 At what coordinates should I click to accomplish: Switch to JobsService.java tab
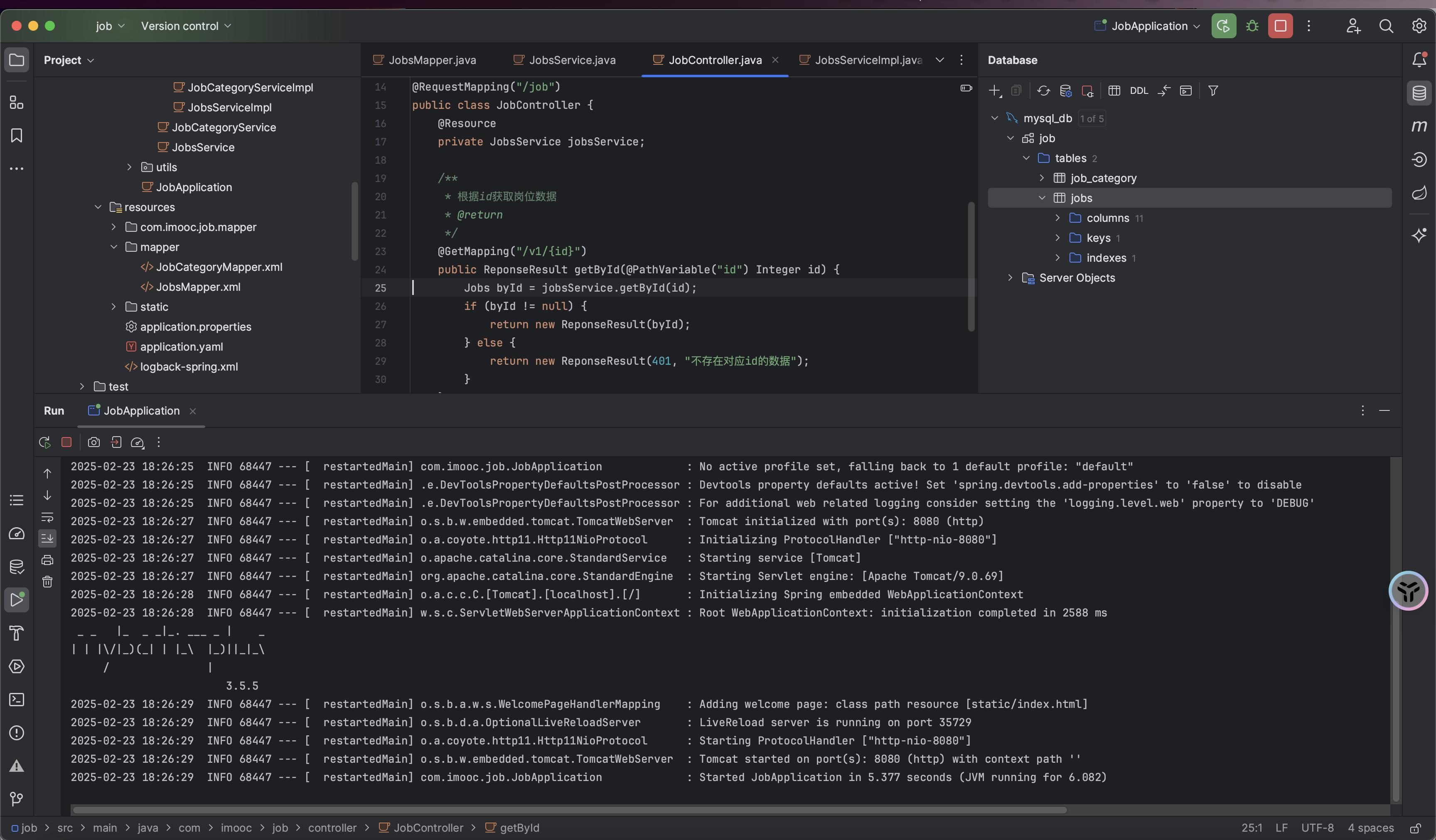[565, 60]
